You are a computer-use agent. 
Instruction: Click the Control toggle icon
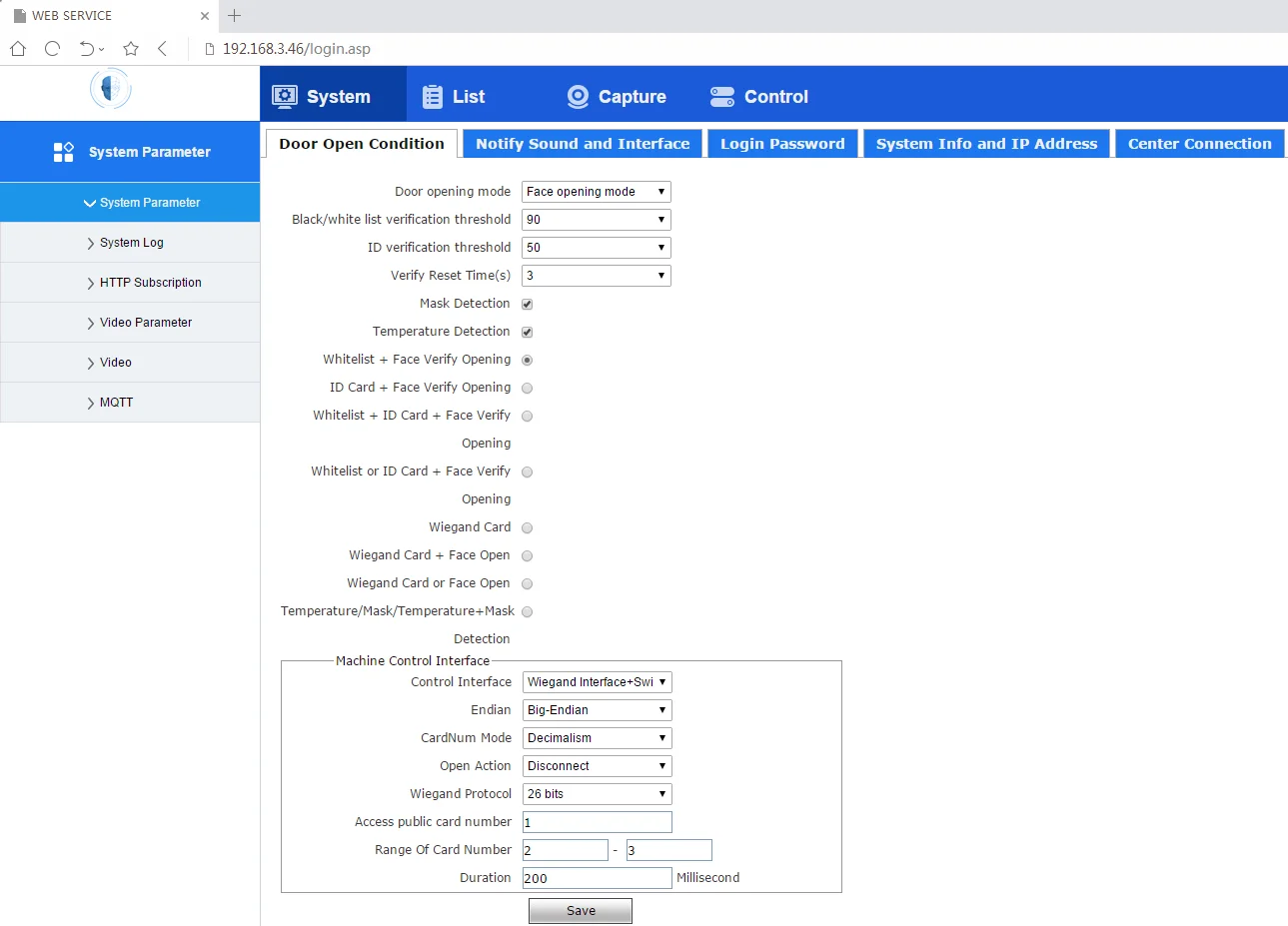tap(721, 97)
